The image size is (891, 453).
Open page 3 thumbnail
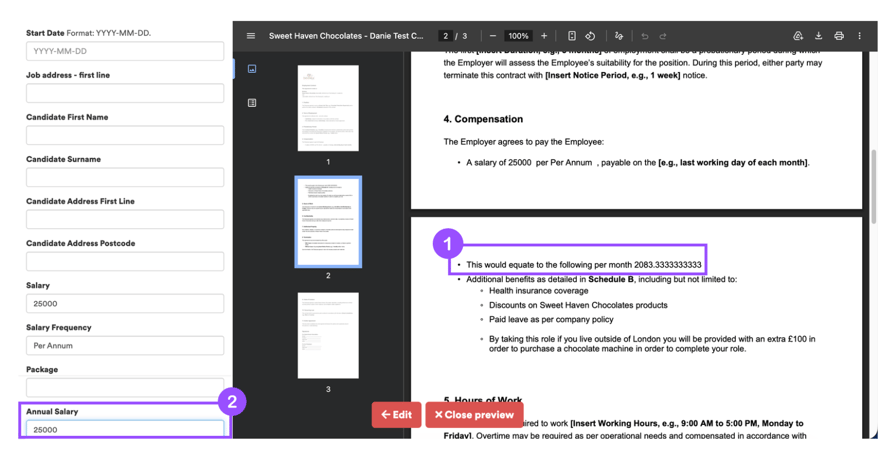pos(328,335)
